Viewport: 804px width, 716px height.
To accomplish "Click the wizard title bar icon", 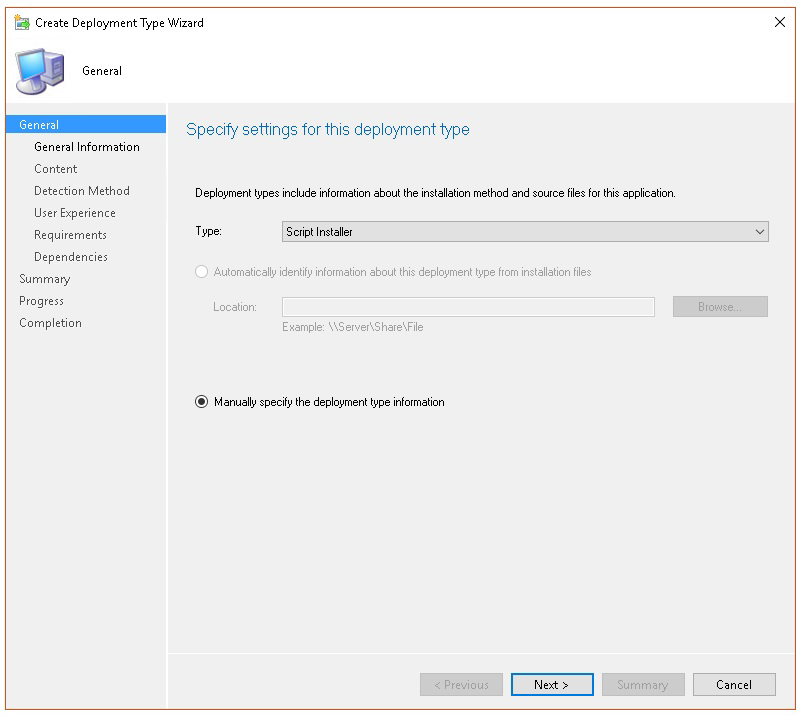I will [x=22, y=23].
